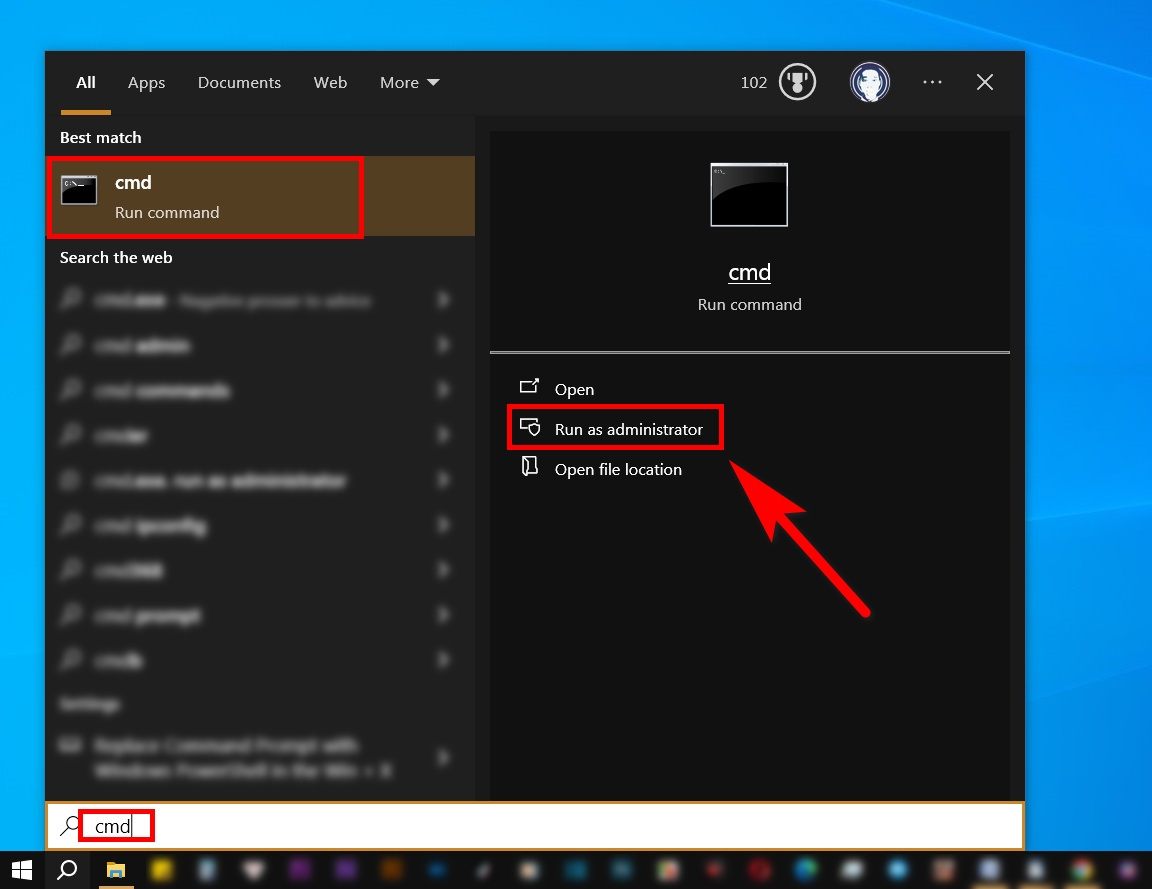The height and width of the screenshot is (889, 1152).
Task: Close the search panel
Action: point(984,82)
